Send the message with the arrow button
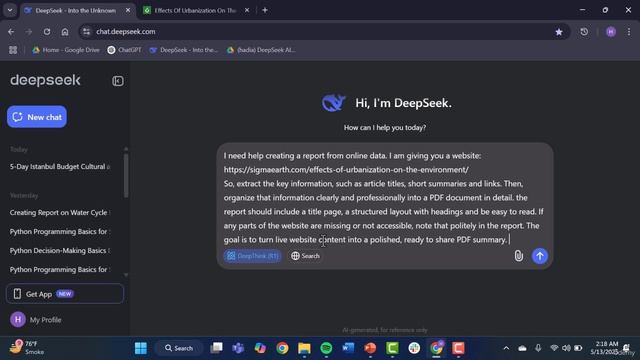Image resolution: width=640 pixels, height=360 pixels. 540,256
